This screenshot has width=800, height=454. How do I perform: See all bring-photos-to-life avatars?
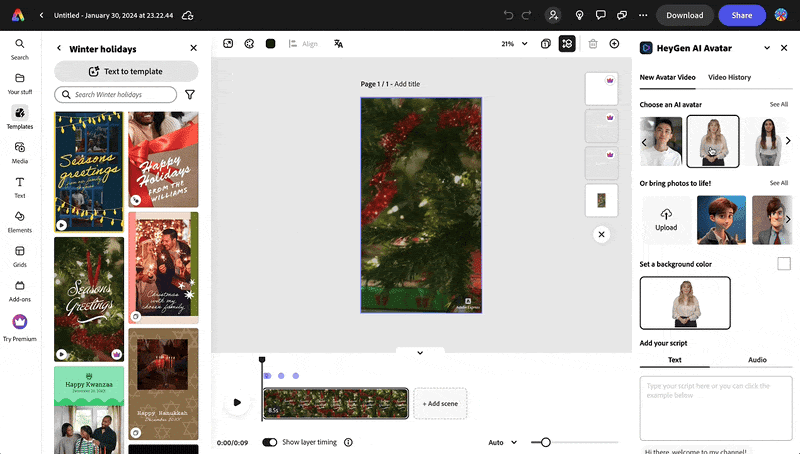click(779, 183)
